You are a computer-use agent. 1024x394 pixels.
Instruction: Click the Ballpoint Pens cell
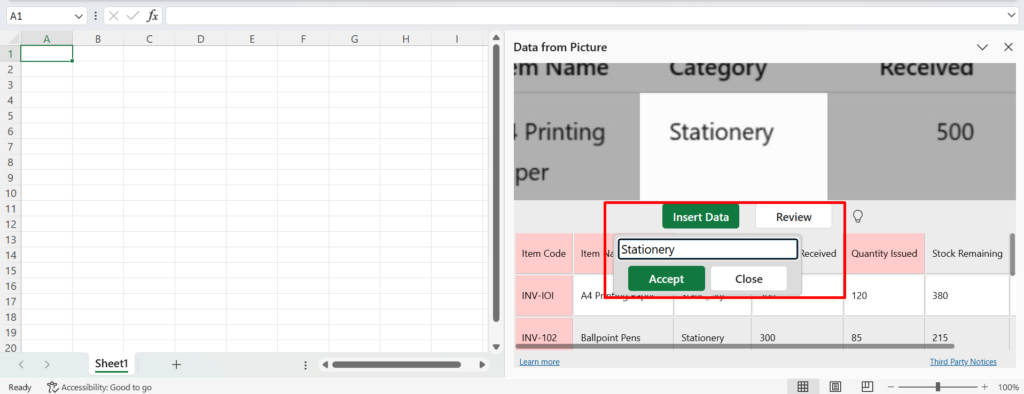tap(623, 337)
